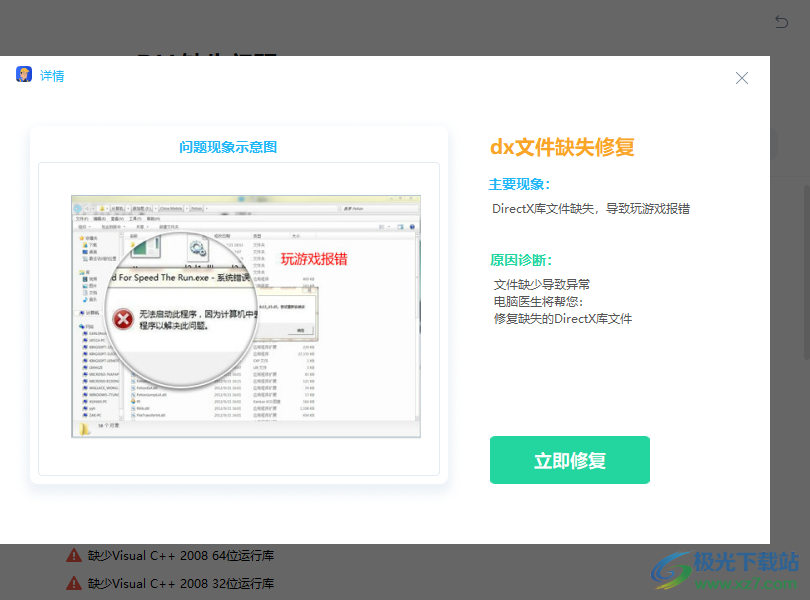Click the 详情 dialog title label

(x=52, y=76)
